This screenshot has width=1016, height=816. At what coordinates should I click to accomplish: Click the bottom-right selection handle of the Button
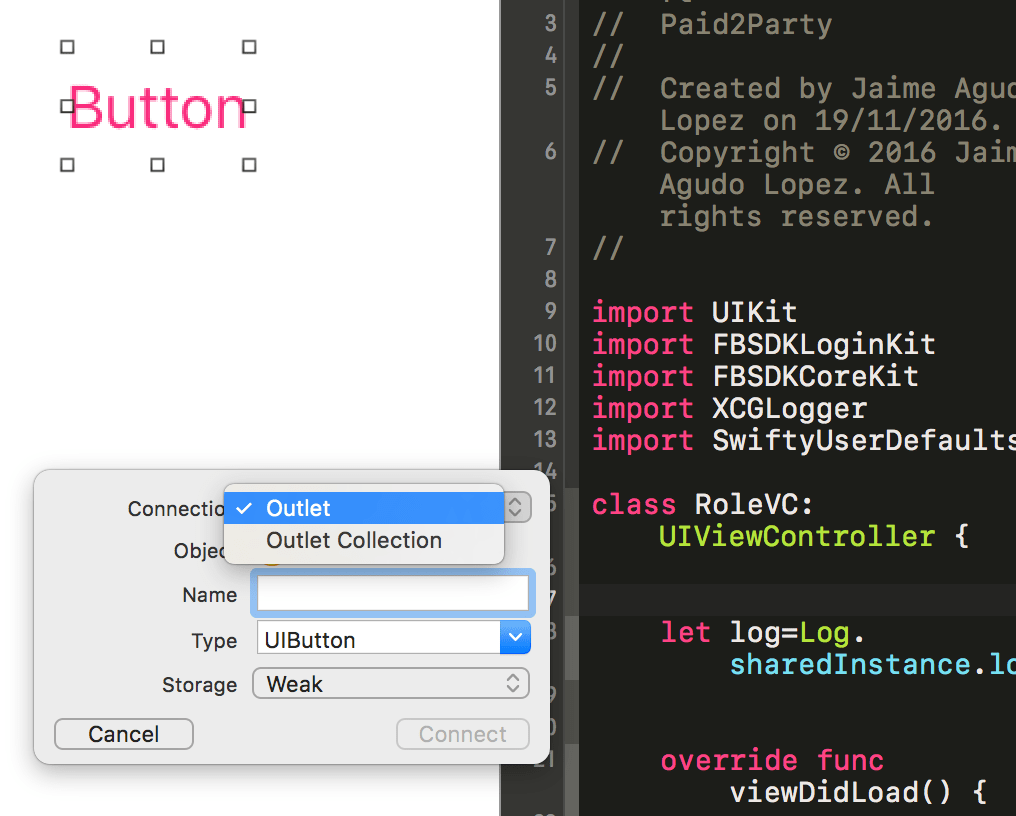point(247,165)
